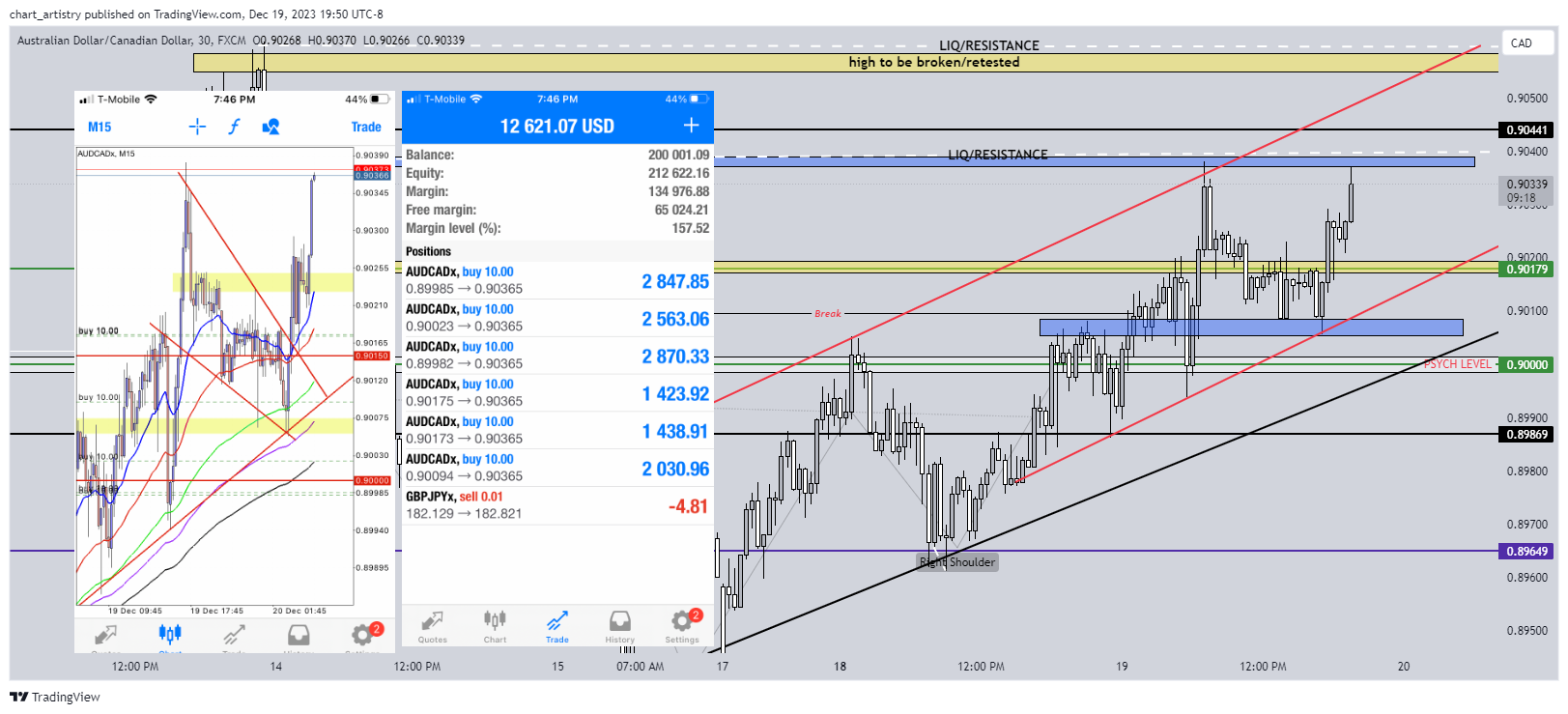Open AUDCADx position with profit 1 438.91
This screenshot has height=714, width=1568.
(x=557, y=431)
